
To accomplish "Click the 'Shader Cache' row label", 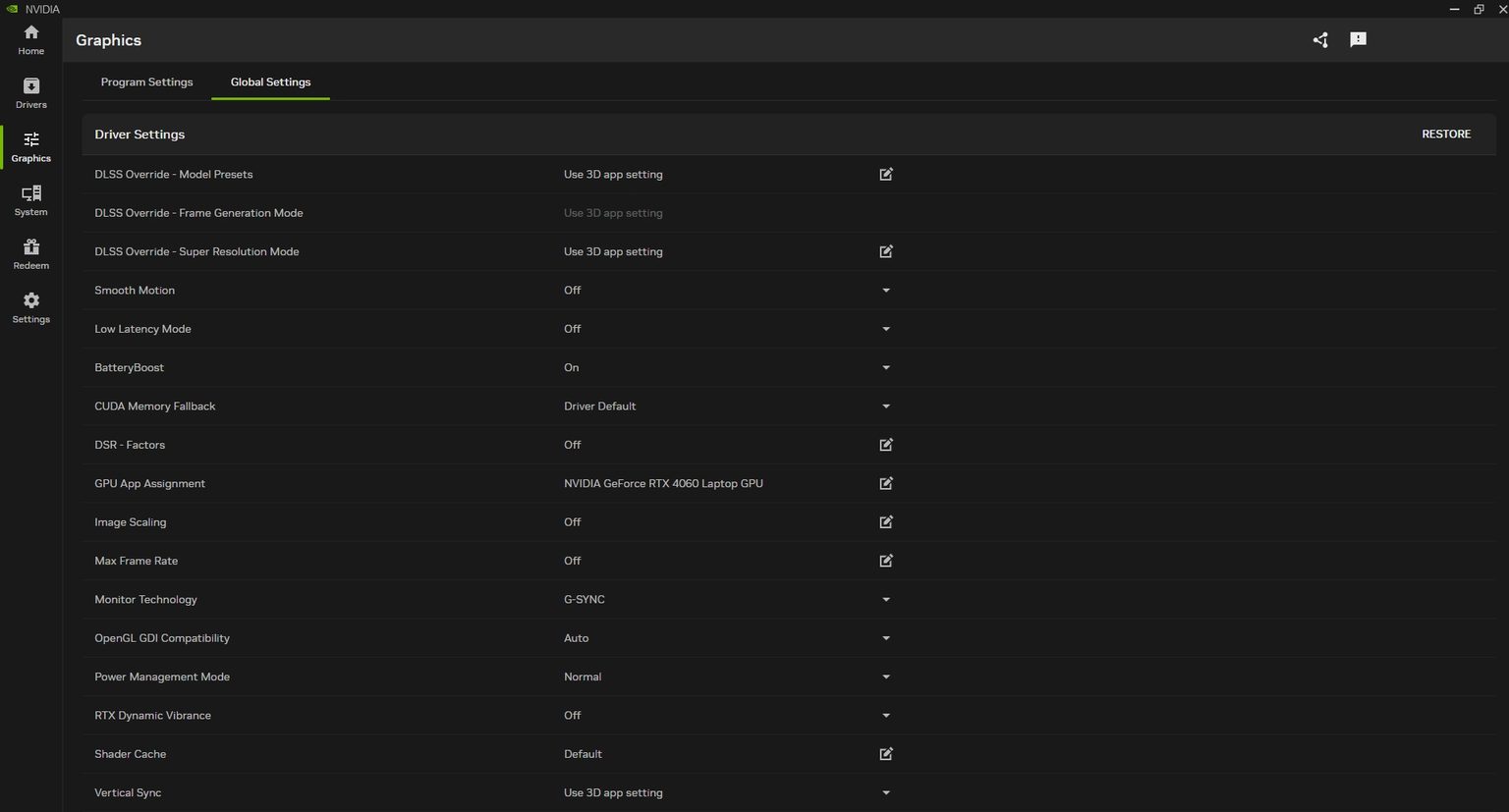I will (x=131, y=754).
